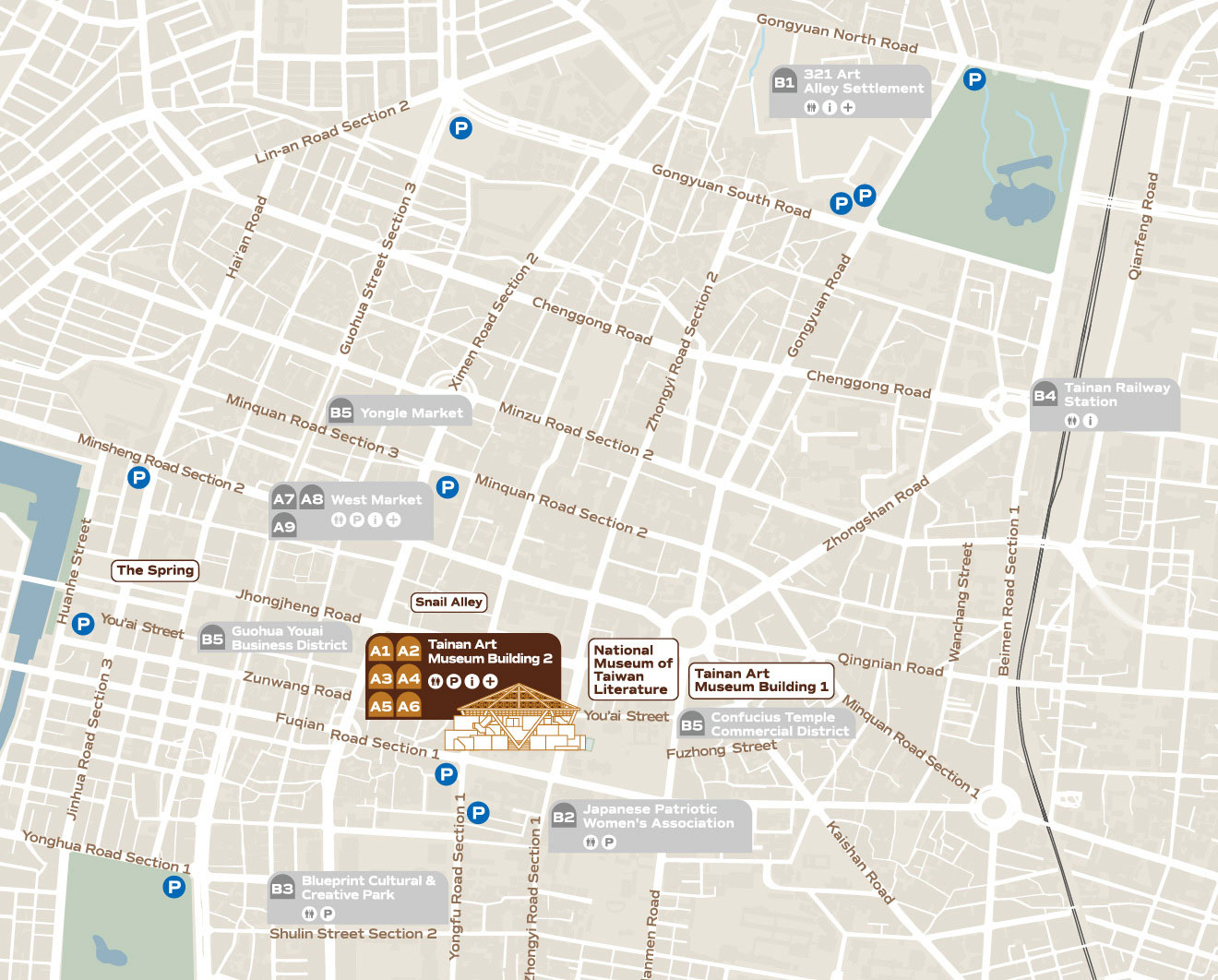Click info icon under 321 Art Alley Settlement

(830, 107)
